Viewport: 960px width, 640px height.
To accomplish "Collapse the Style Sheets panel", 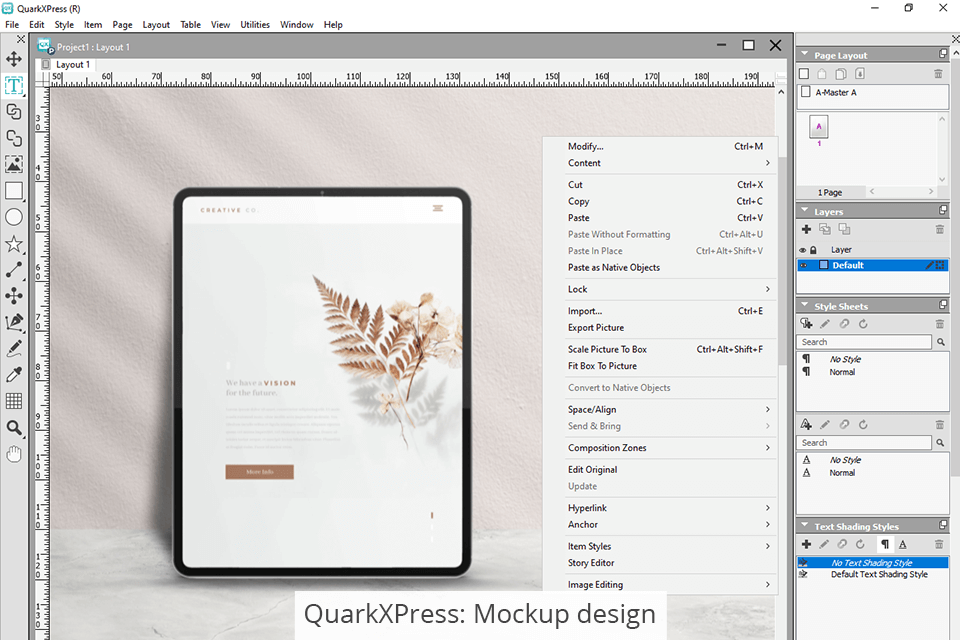I will pos(804,305).
